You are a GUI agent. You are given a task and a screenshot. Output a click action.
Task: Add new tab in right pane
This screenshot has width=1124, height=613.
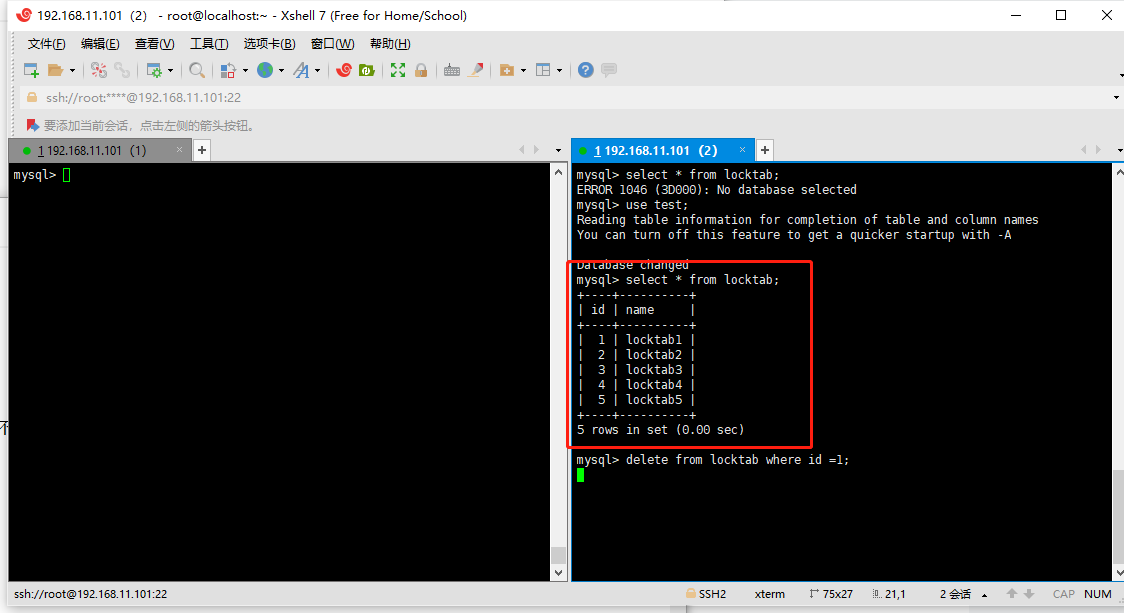765,150
